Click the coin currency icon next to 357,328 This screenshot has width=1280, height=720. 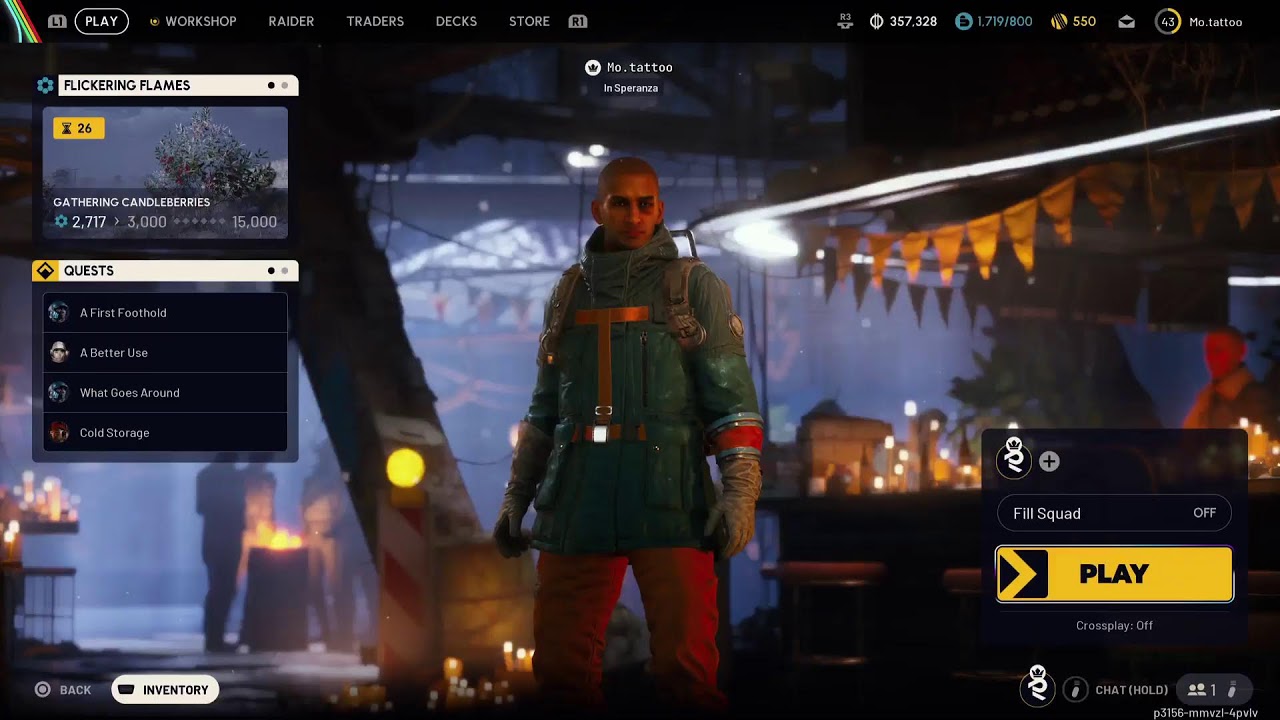tap(877, 21)
